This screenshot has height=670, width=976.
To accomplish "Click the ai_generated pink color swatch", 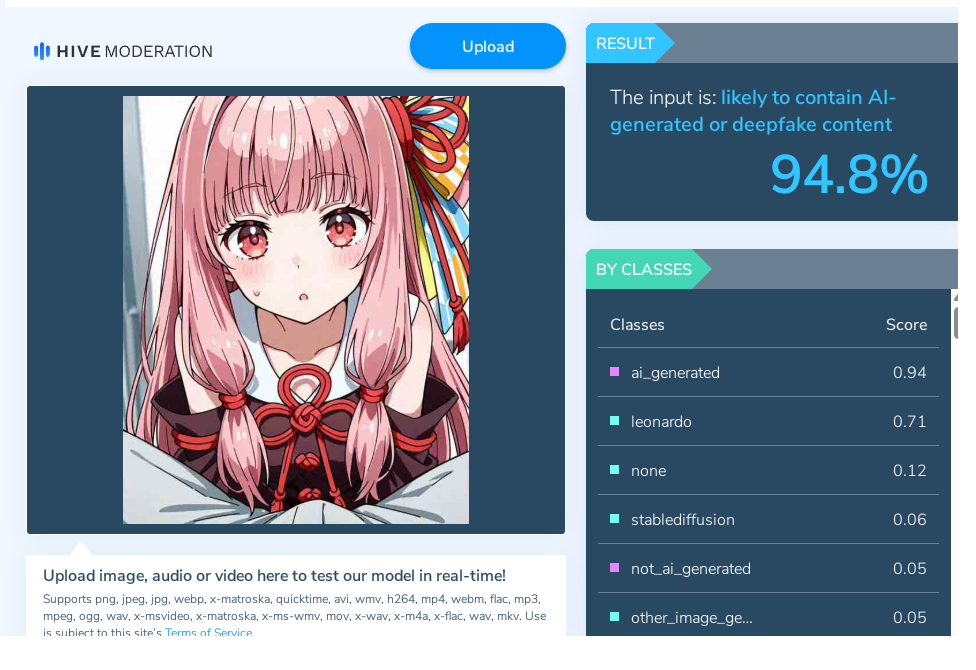I will tap(614, 372).
